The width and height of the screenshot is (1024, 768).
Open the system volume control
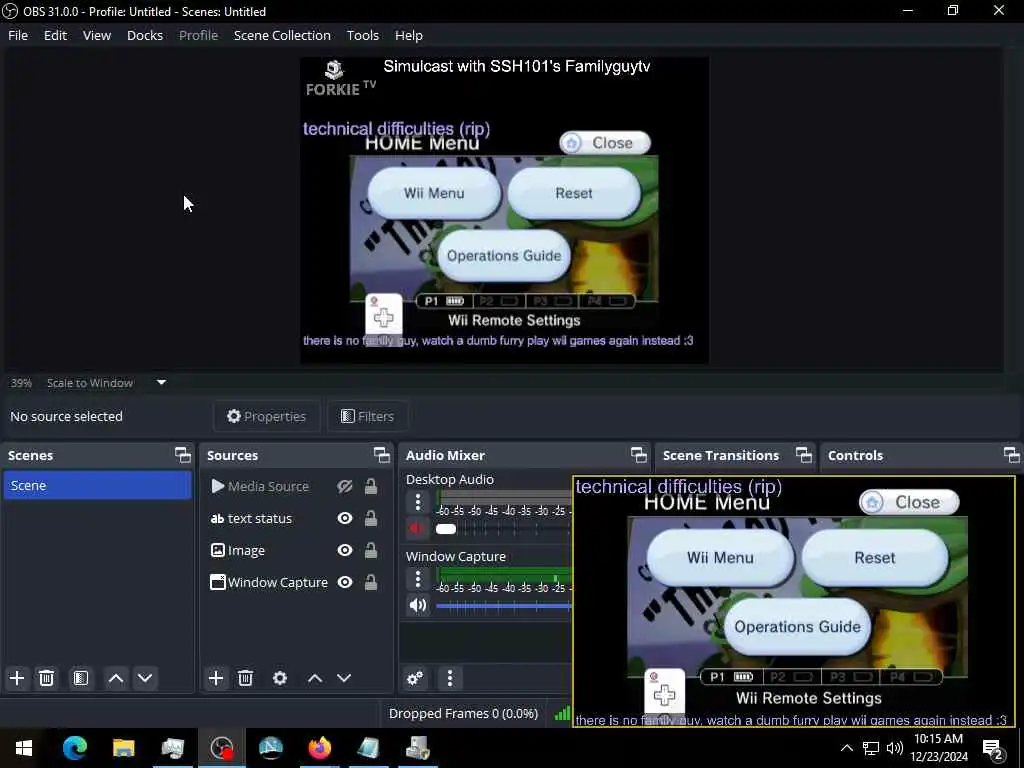pyautogui.click(x=895, y=748)
